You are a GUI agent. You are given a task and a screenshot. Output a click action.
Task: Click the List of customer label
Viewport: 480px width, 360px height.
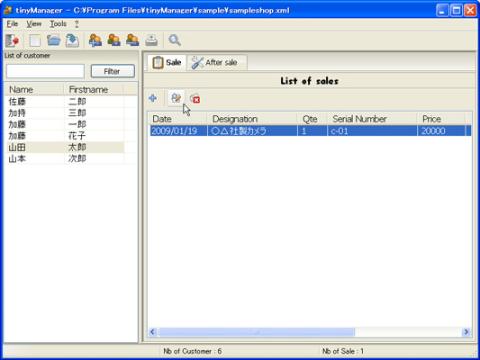(x=27, y=55)
